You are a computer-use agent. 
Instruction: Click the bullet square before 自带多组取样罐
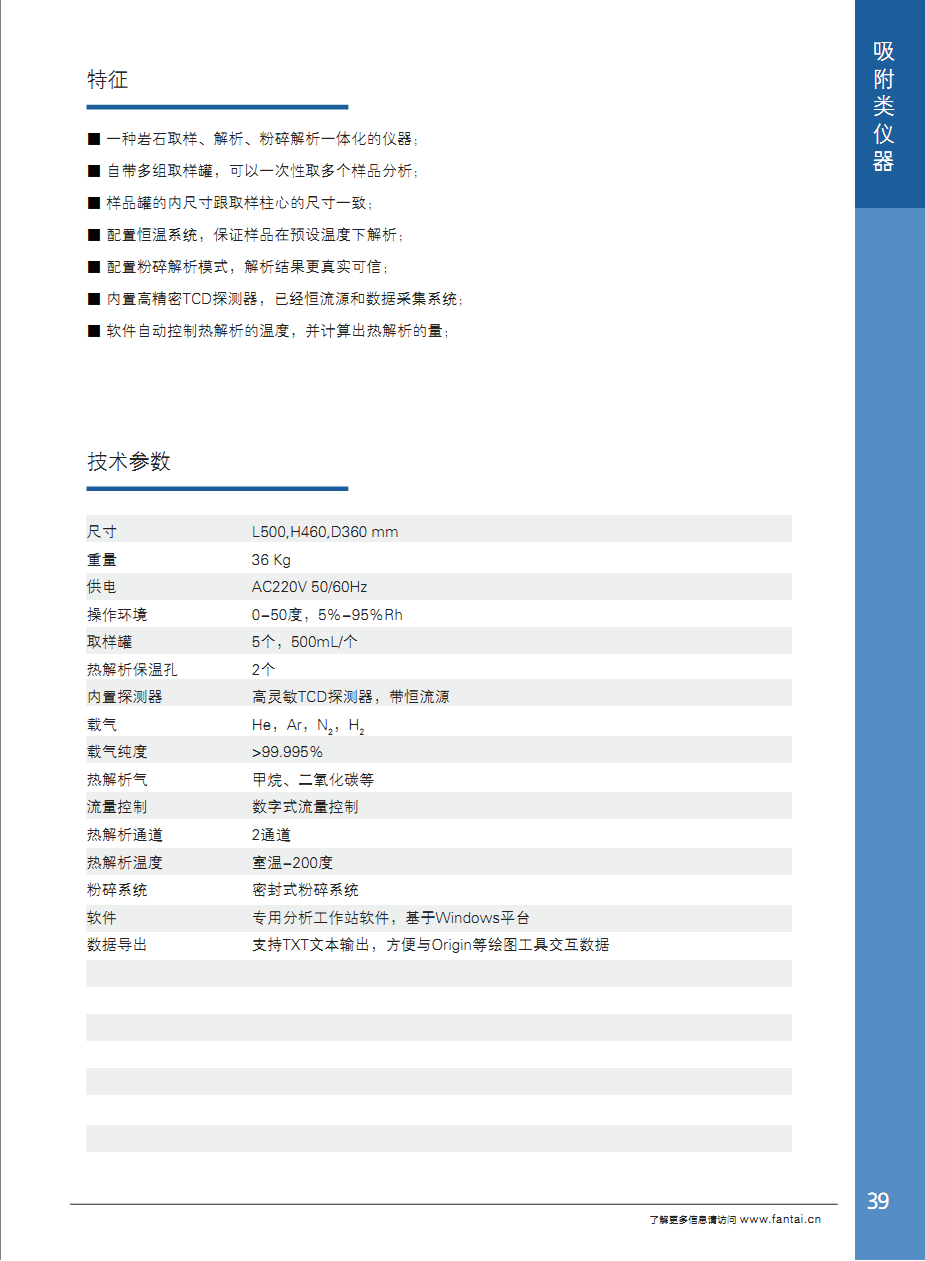93,171
